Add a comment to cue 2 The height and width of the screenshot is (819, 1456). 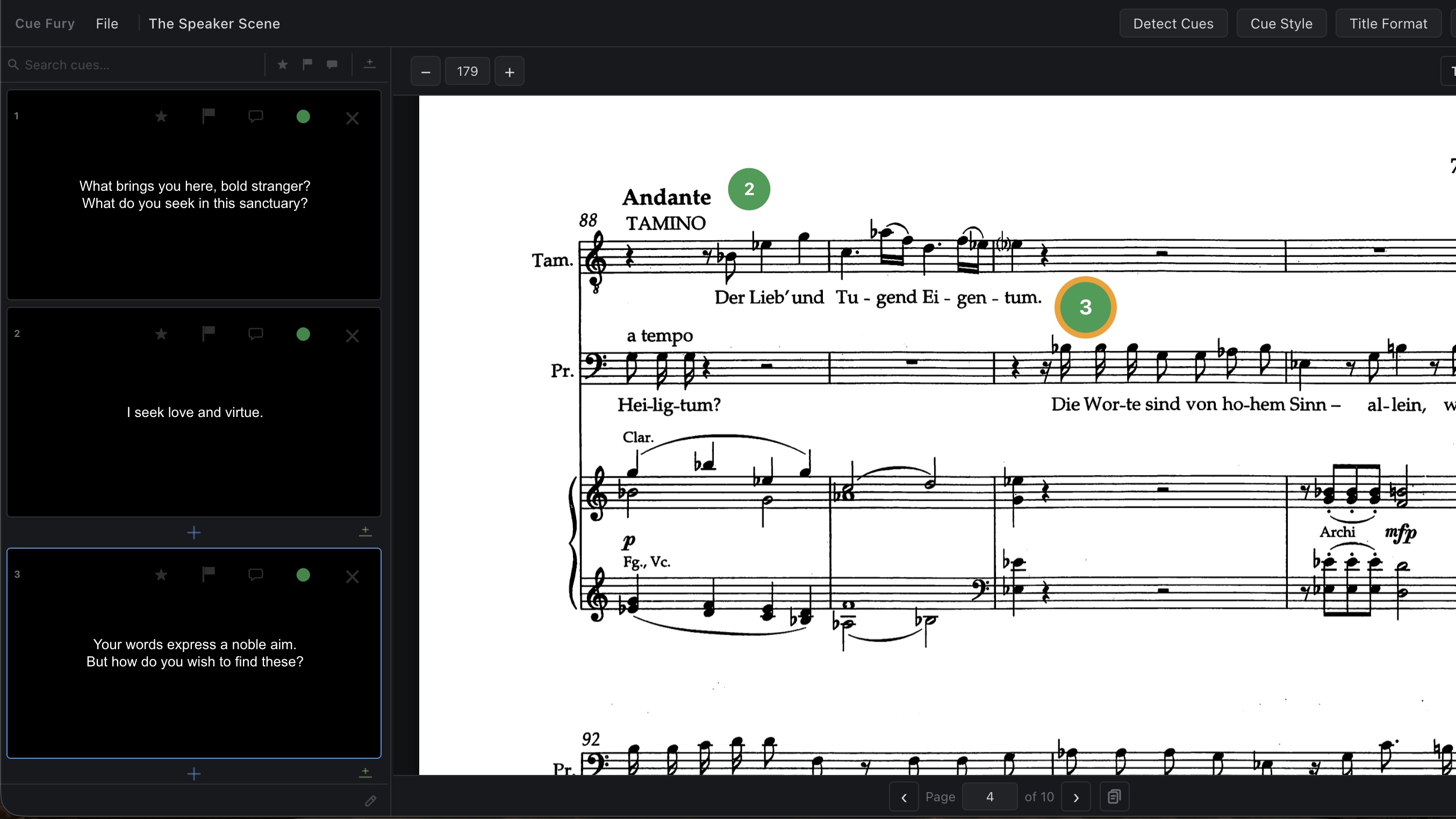pos(255,334)
